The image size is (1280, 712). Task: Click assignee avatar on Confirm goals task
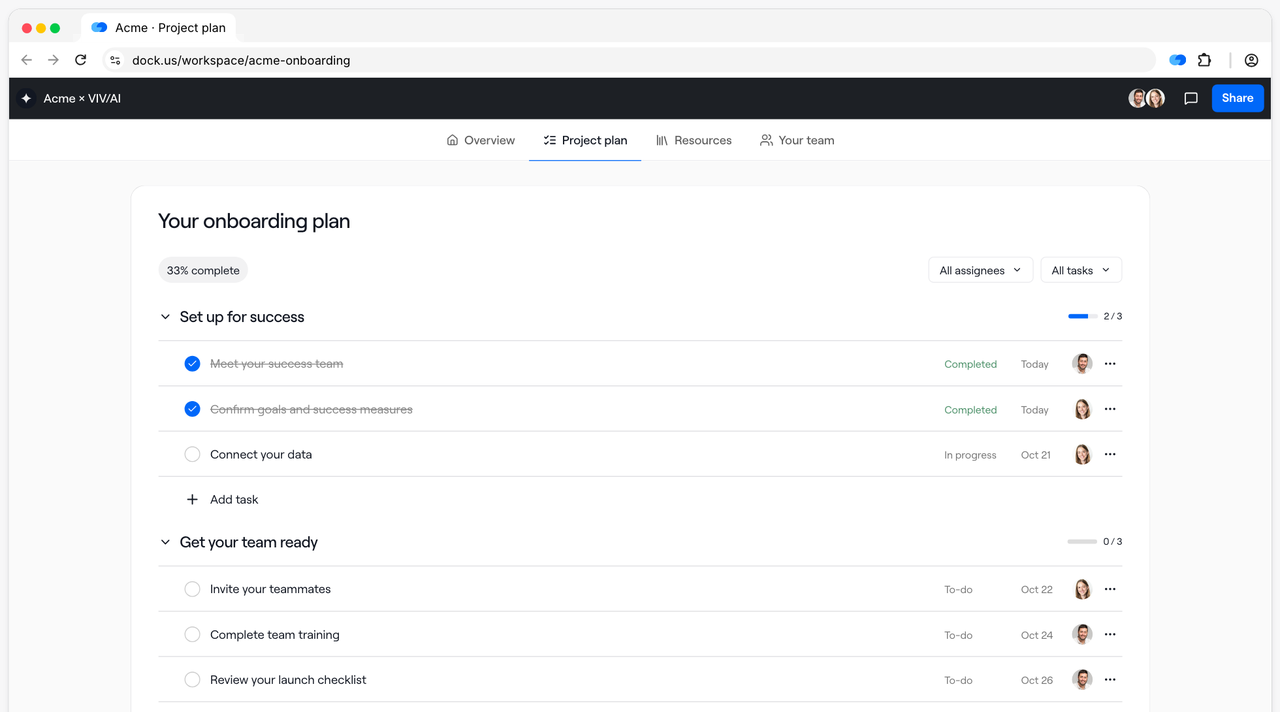(1082, 409)
